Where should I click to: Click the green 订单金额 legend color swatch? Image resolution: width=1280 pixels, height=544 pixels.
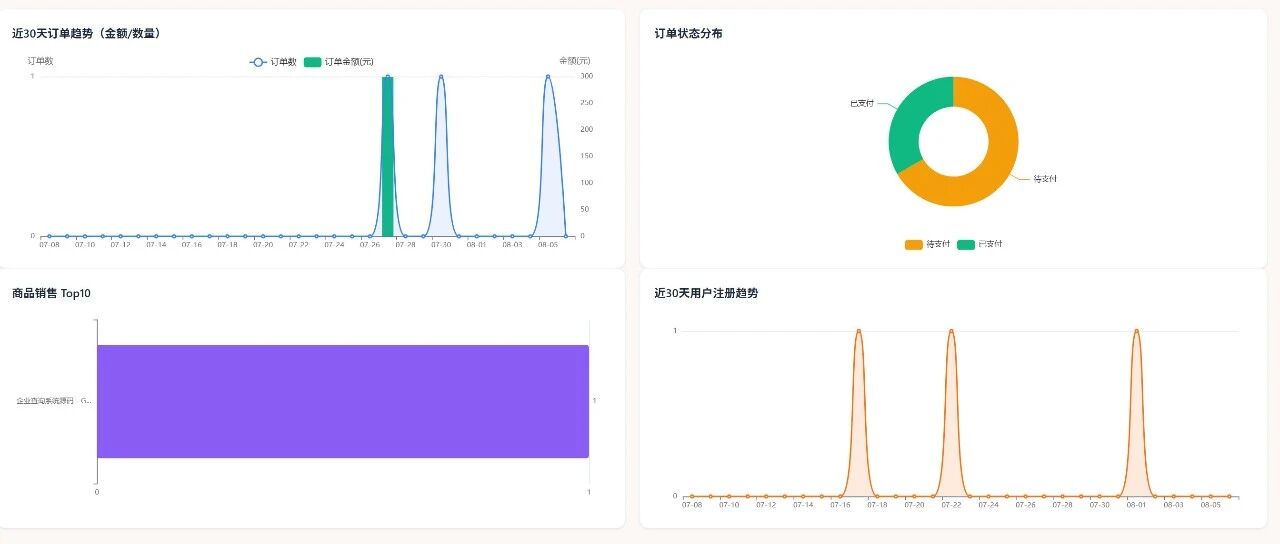click(x=312, y=62)
